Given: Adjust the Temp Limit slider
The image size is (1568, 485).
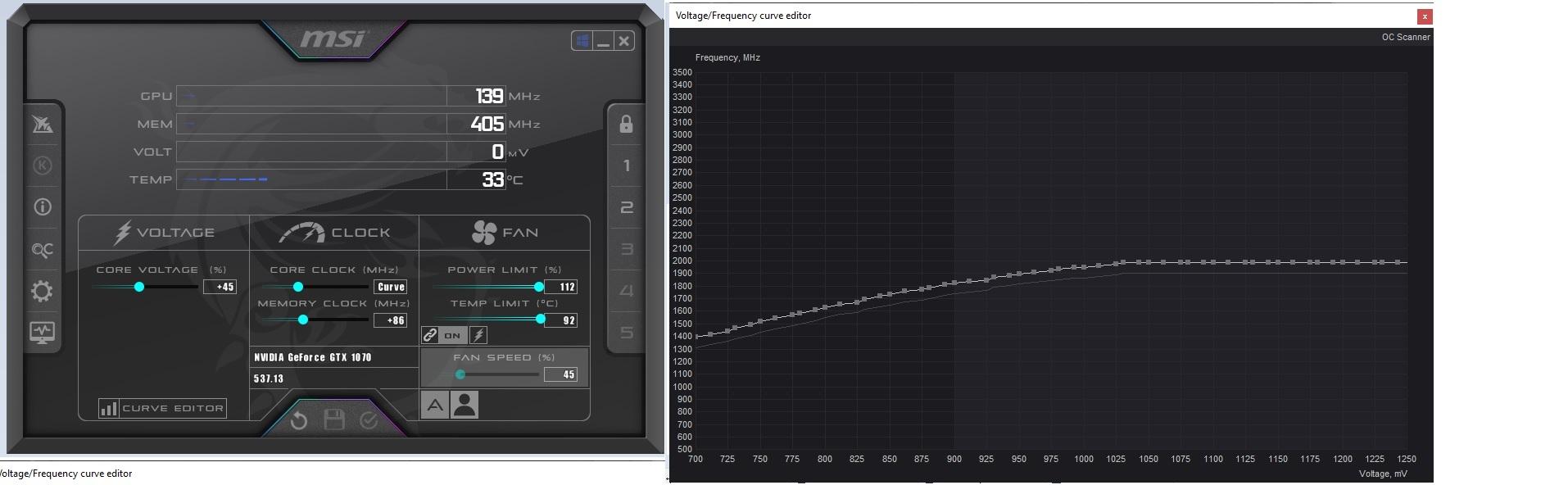Looking at the screenshot, I should (540, 320).
